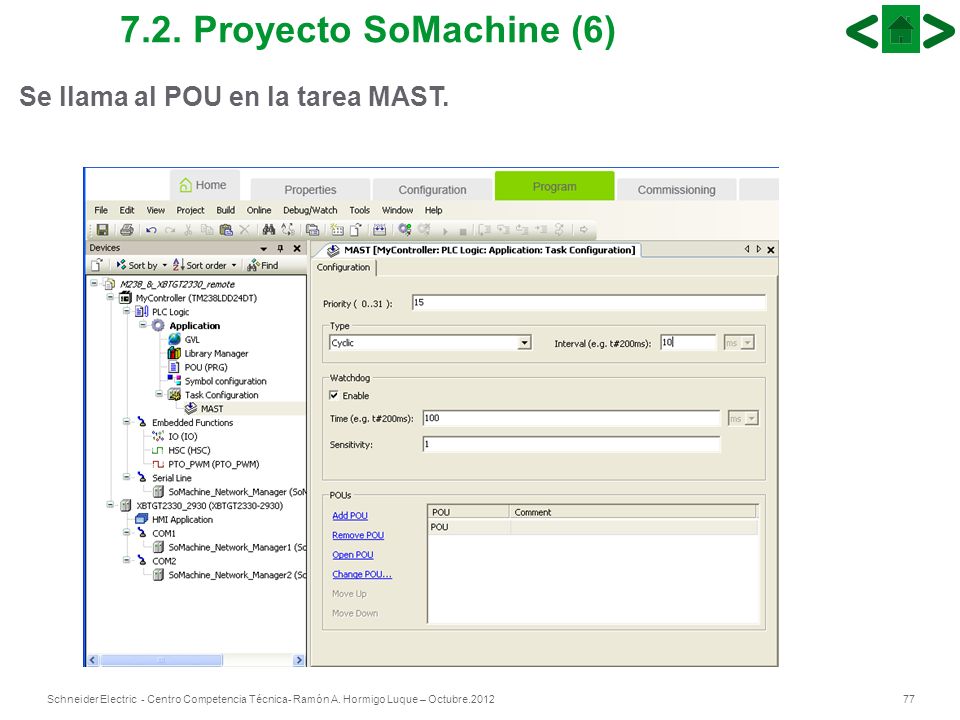Click the Remove POU link
This screenshot has height=720, width=960.
[358, 535]
